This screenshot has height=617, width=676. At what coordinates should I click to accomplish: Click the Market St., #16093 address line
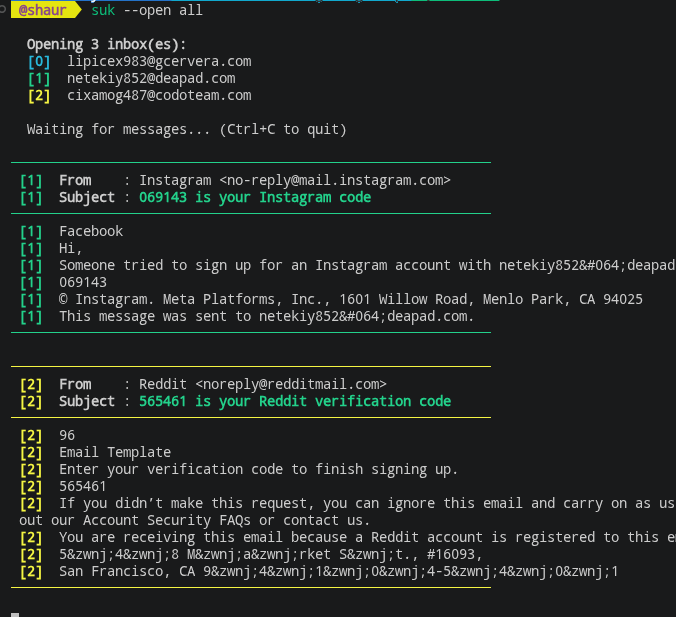click(270, 554)
